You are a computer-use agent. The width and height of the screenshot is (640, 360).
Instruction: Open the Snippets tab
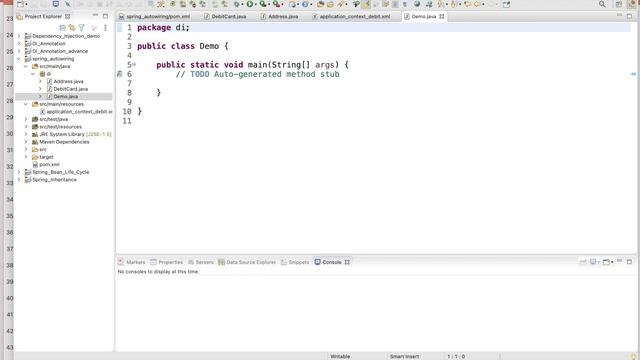point(295,262)
